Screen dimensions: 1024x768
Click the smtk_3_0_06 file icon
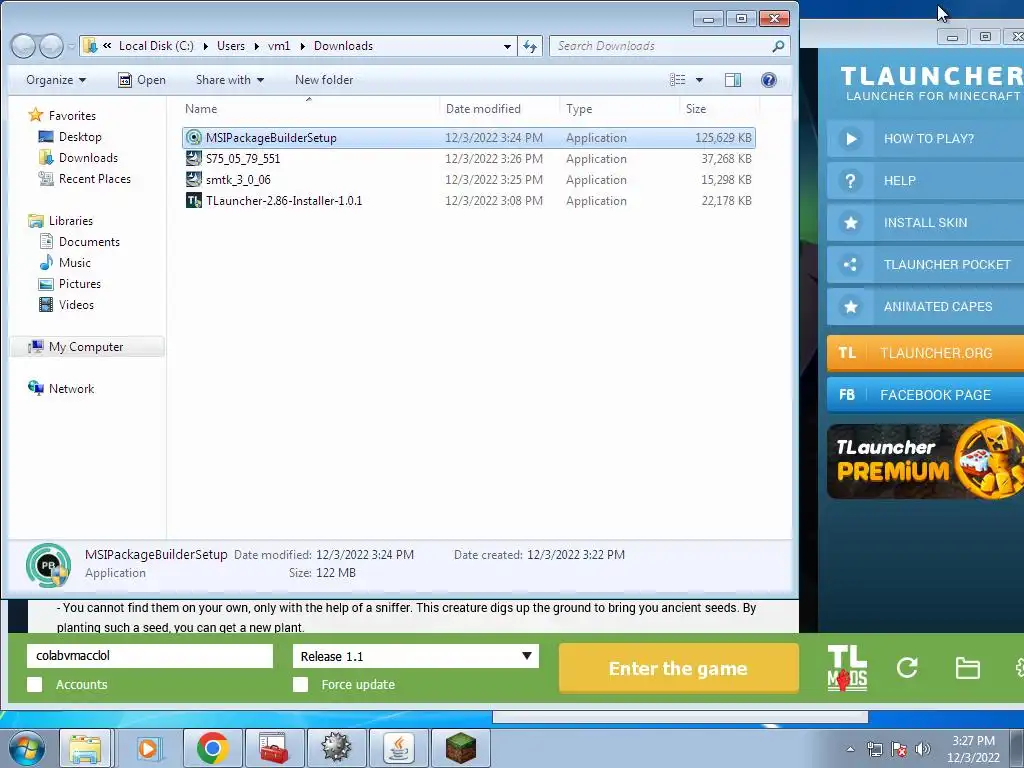coord(193,179)
